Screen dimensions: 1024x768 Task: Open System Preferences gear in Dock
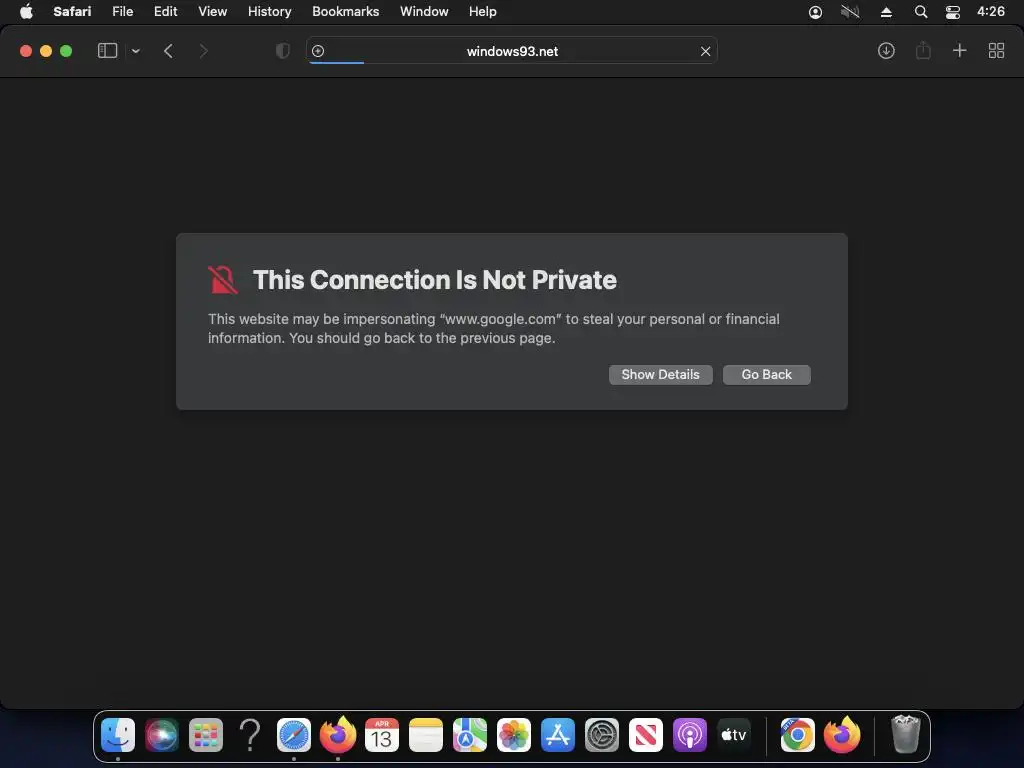tap(601, 735)
